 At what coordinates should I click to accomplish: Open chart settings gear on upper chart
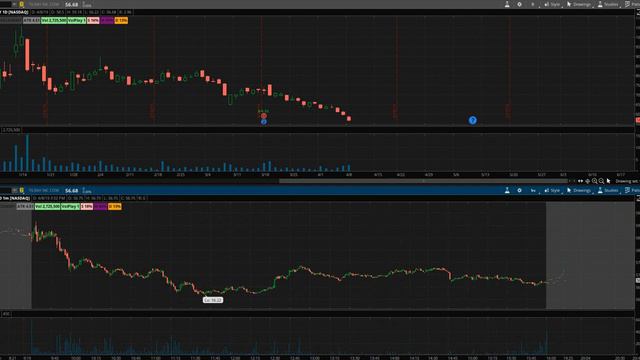(519, 4)
